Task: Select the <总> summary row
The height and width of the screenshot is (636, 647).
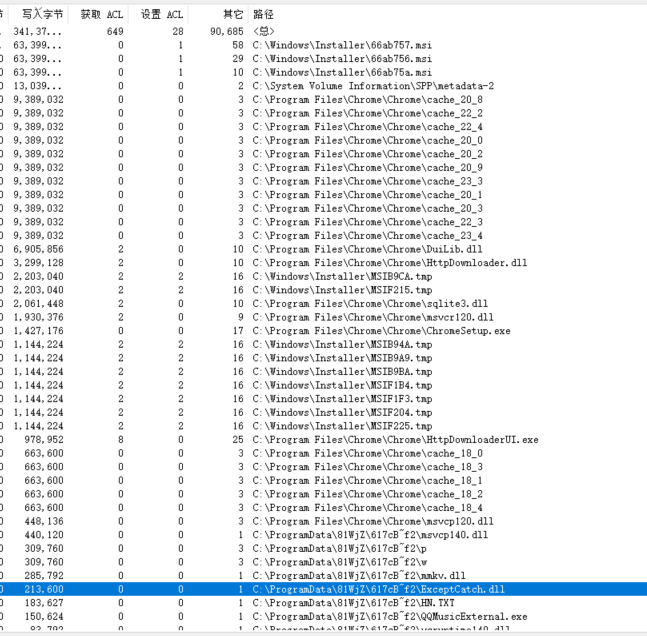Action: pos(264,32)
